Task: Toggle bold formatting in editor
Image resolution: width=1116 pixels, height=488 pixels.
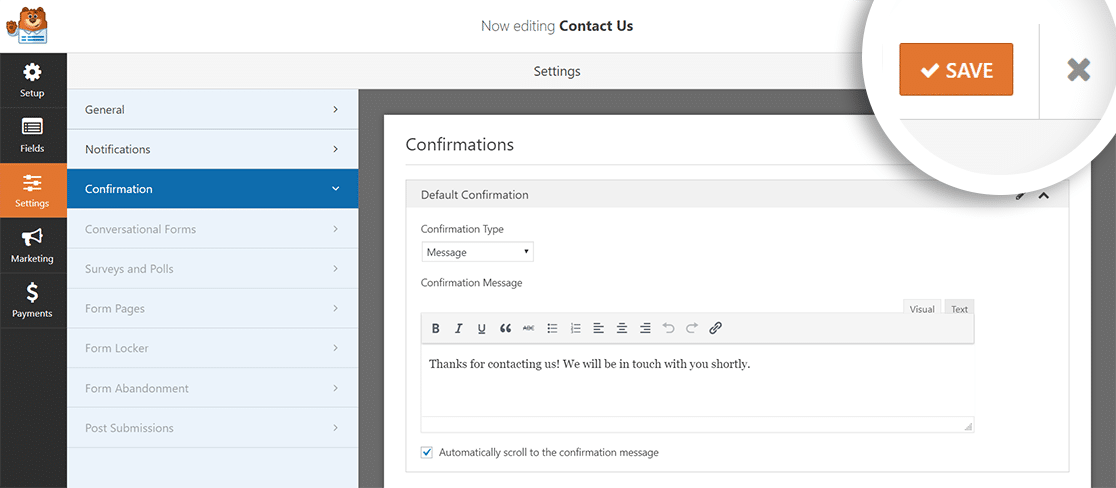Action: (x=436, y=329)
